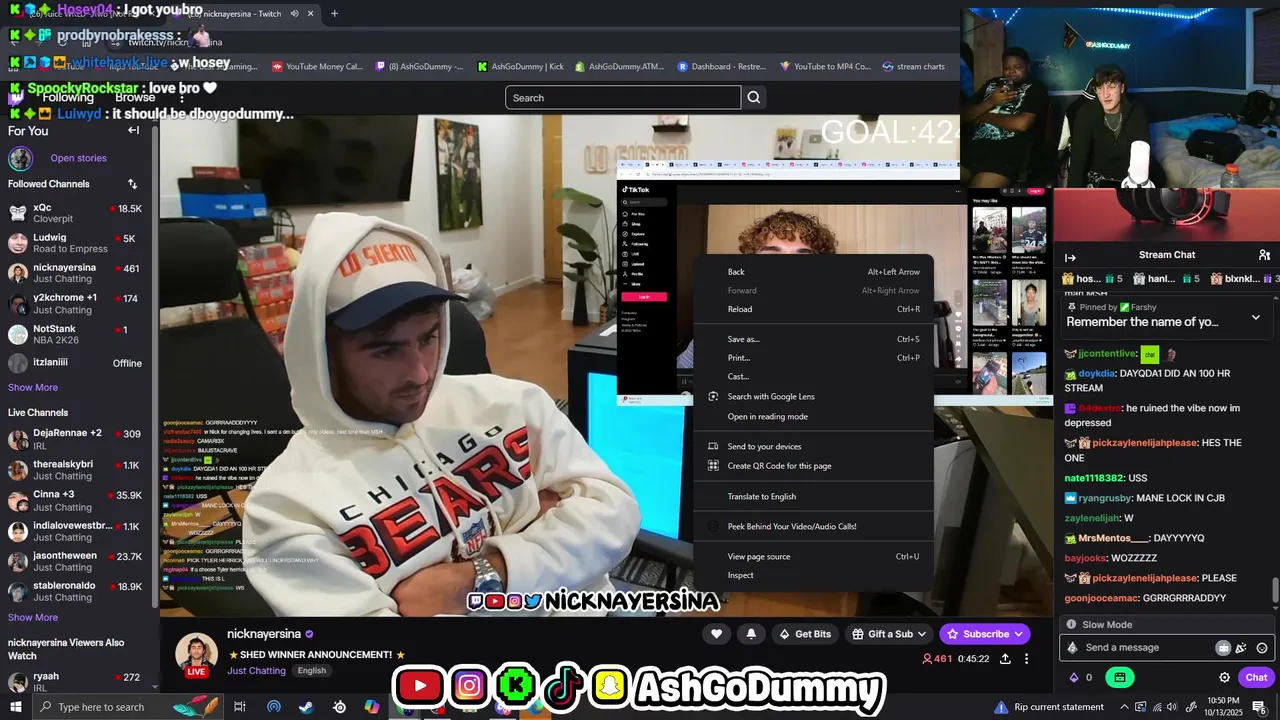Open Windows Start menu

[17, 707]
